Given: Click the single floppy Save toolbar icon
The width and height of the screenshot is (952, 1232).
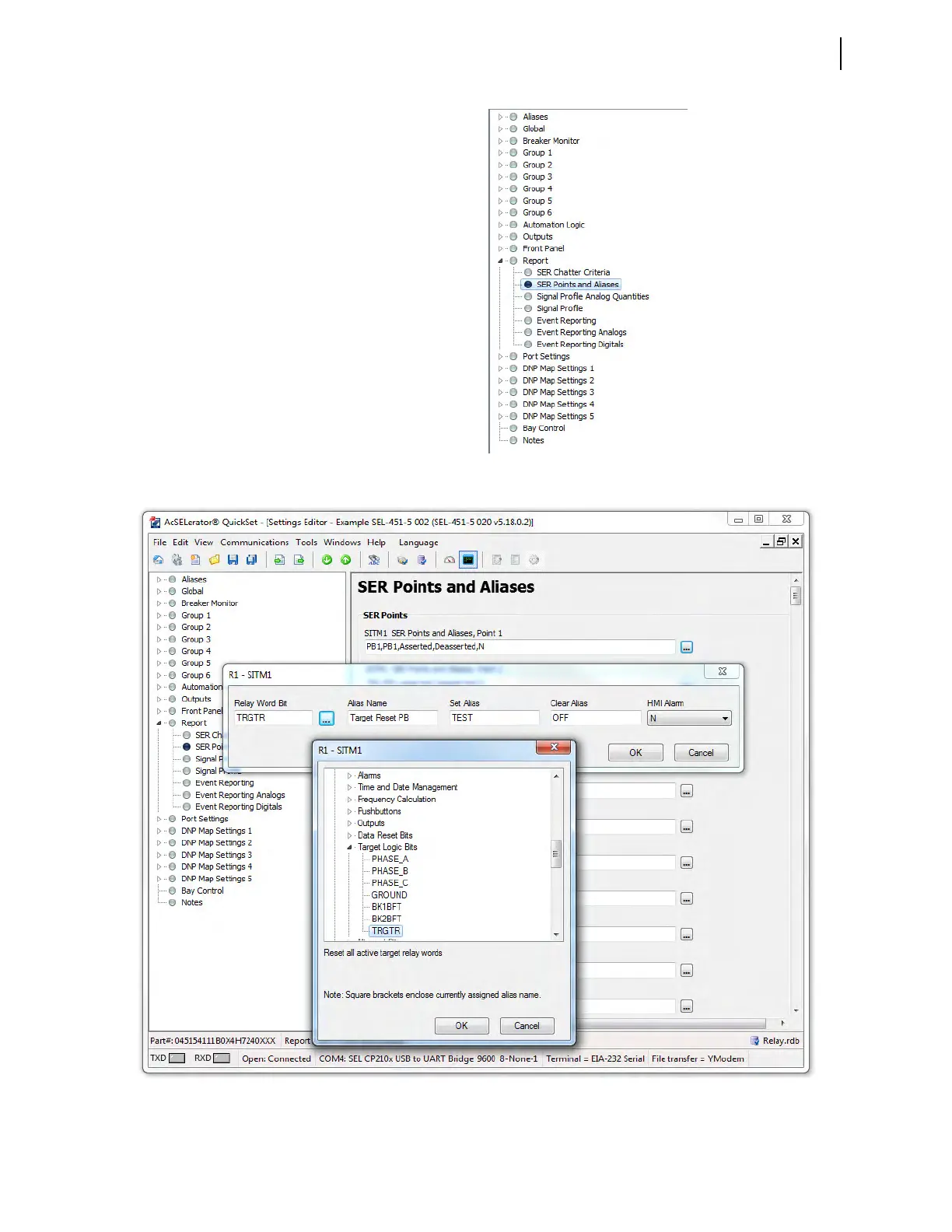Looking at the screenshot, I should pos(233,560).
